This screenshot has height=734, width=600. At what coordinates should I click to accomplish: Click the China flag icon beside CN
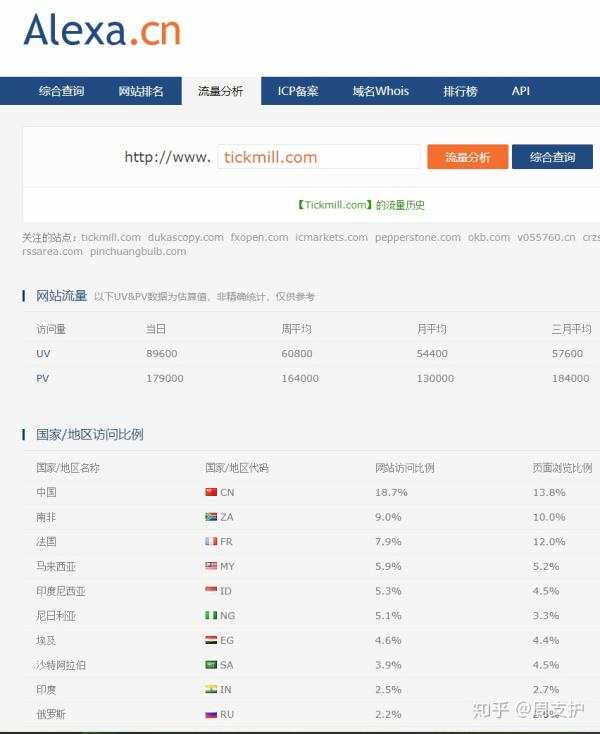tap(211, 492)
